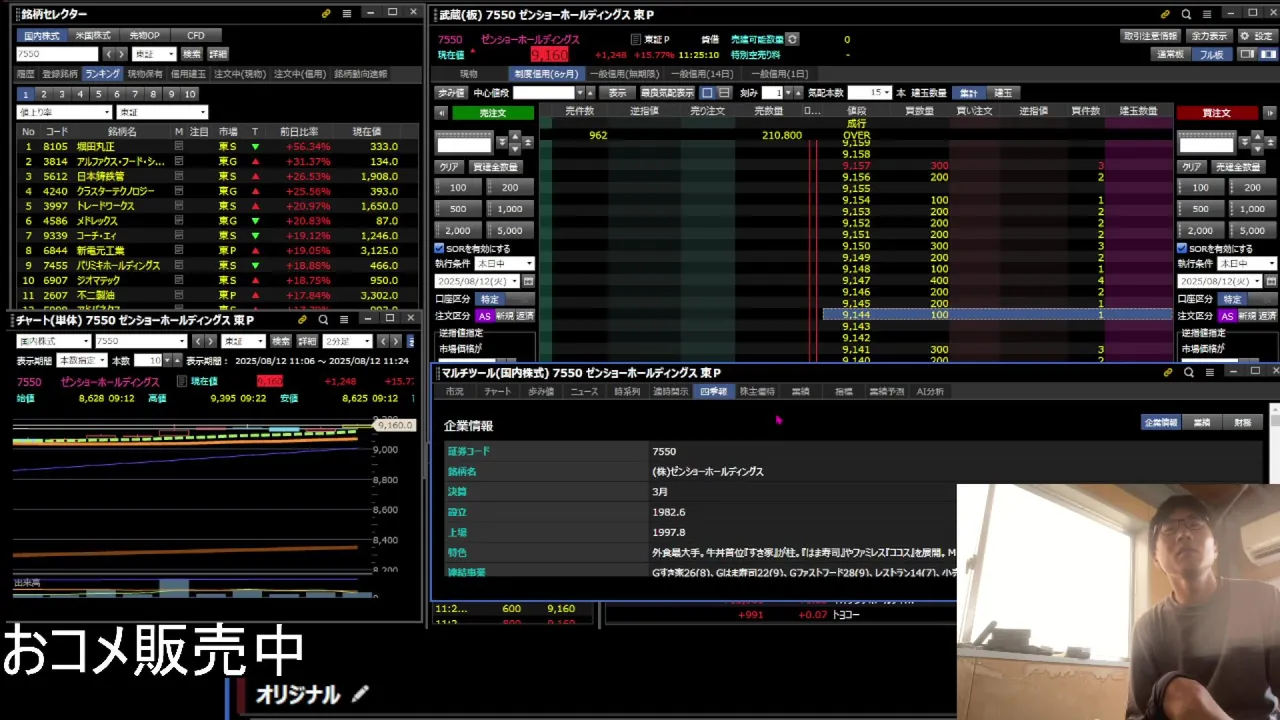Click 売注文 green button

click(x=492, y=113)
